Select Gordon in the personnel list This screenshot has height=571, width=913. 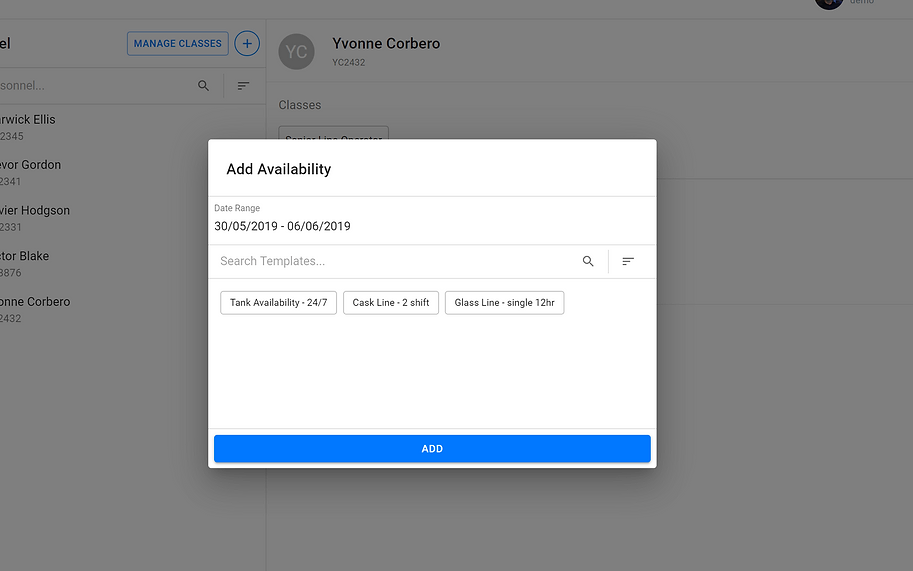pos(30,172)
